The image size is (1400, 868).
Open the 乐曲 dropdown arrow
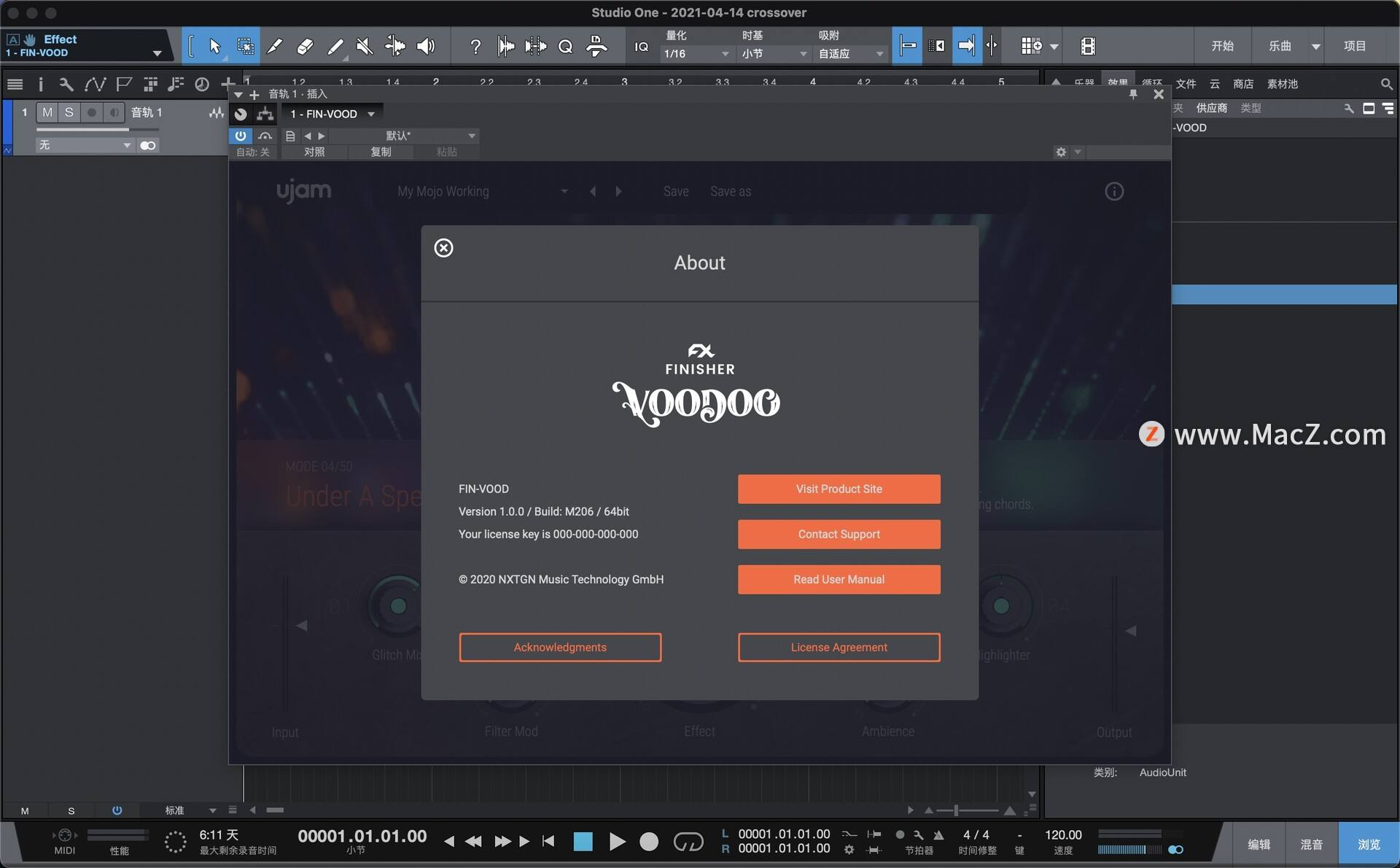(1316, 46)
